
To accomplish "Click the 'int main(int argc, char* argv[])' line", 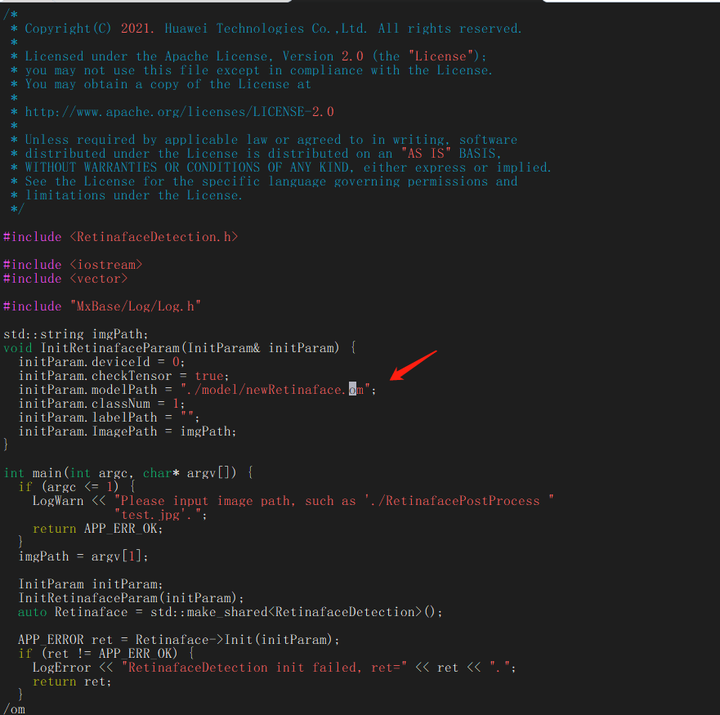I will 128,473.
